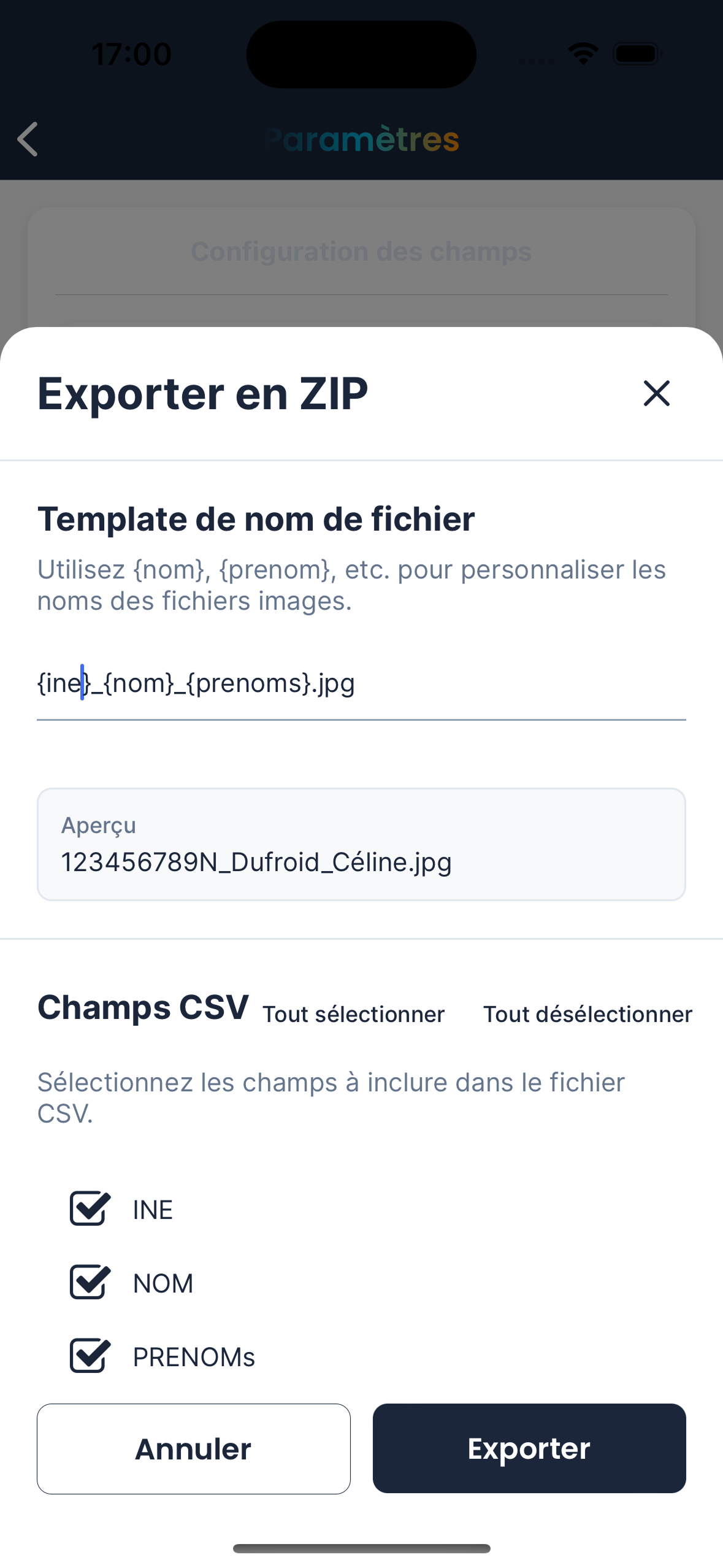
Task: Uncheck the INE checkbox
Action: (x=90, y=1209)
